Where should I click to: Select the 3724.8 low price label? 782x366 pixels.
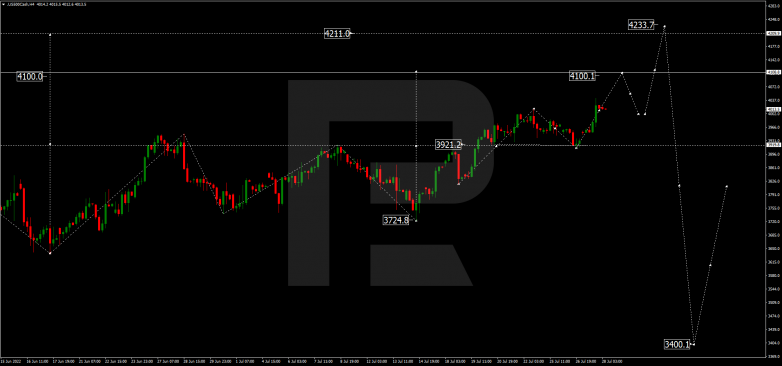pyautogui.click(x=395, y=220)
